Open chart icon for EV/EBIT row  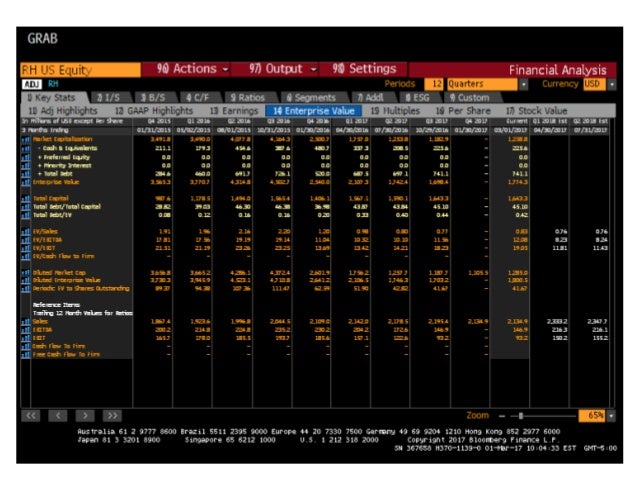[26, 248]
